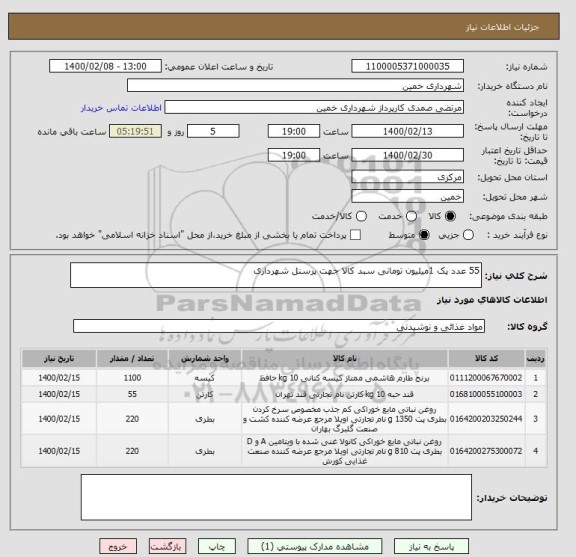Click unit کارتن in row 2
The image size is (576, 557).
pyautogui.click(x=205, y=395)
